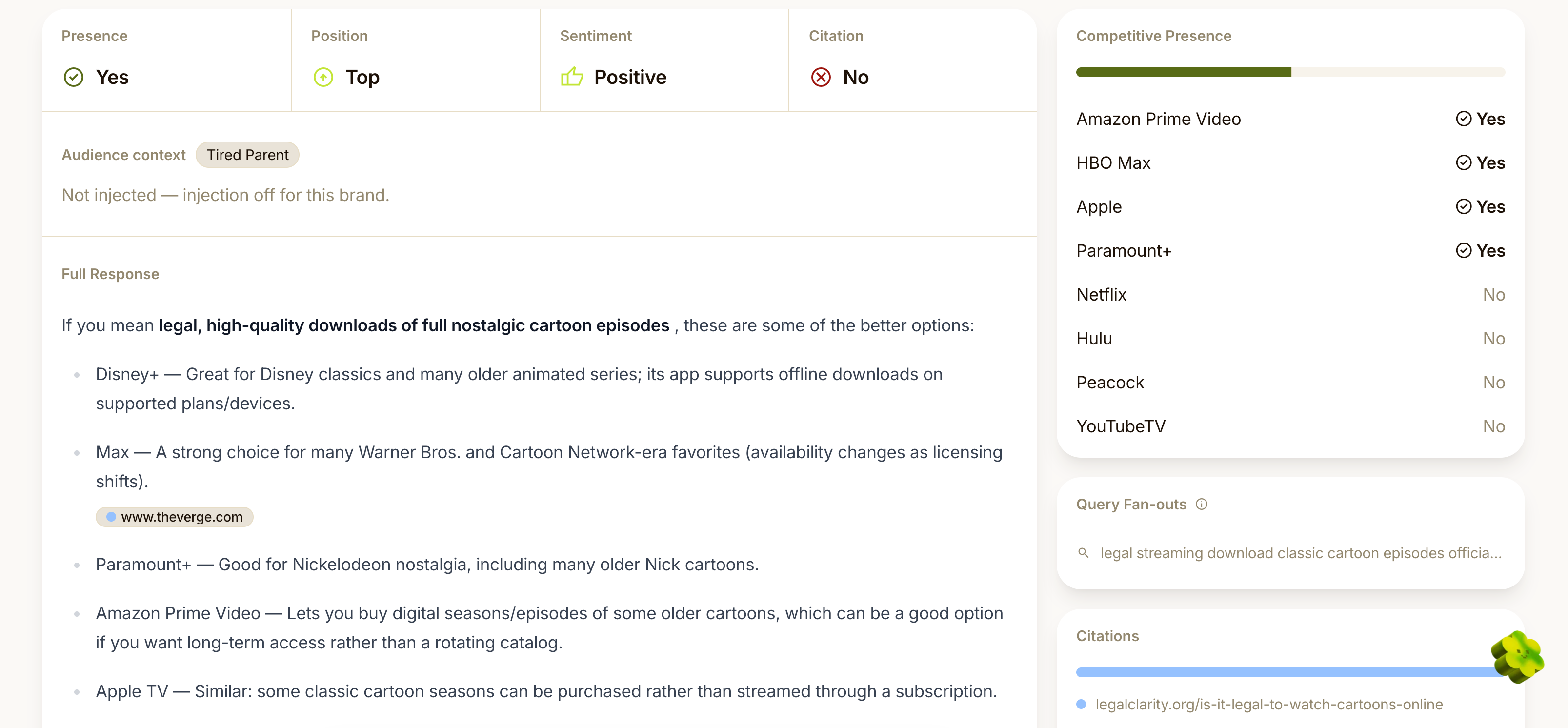Click the Paramount+ bullet about Nickelodeon nostalgia
The width and height of the screenshot is (1568, 728).
point(427,564)
